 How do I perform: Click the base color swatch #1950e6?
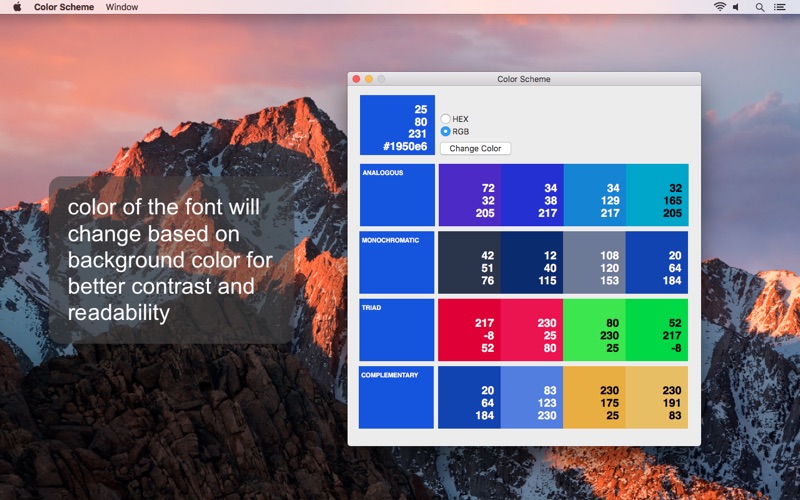(397, 125)
